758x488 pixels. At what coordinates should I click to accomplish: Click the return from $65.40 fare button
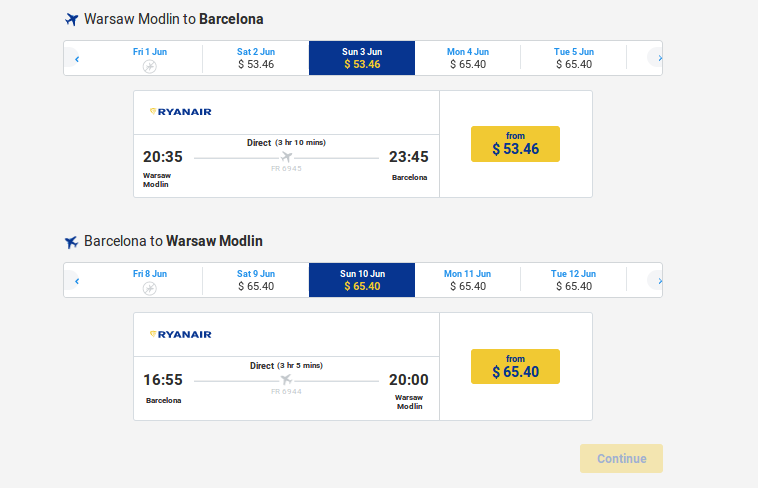515,367
